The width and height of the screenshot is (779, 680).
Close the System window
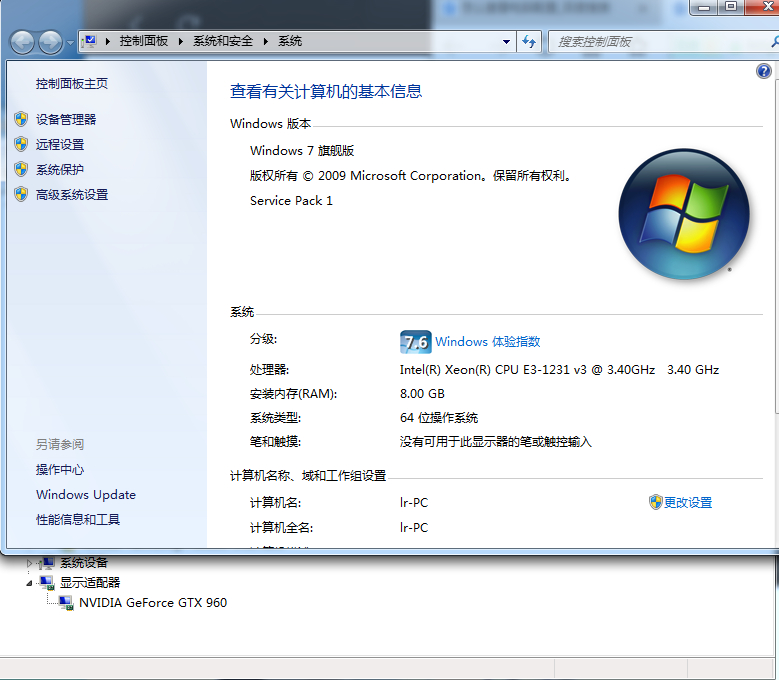(x=763, y=6)
